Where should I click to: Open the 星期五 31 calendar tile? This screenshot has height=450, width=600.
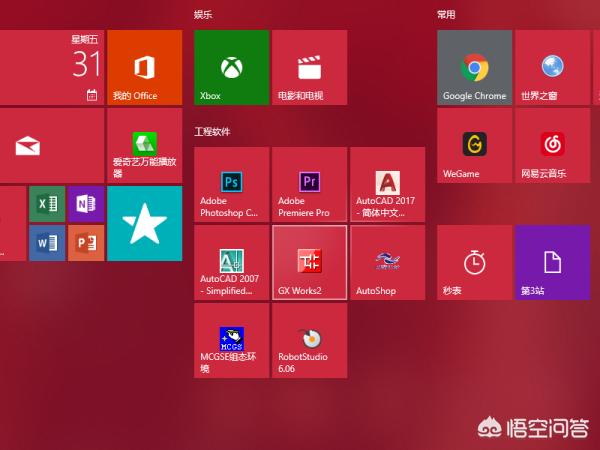(50, 67)
